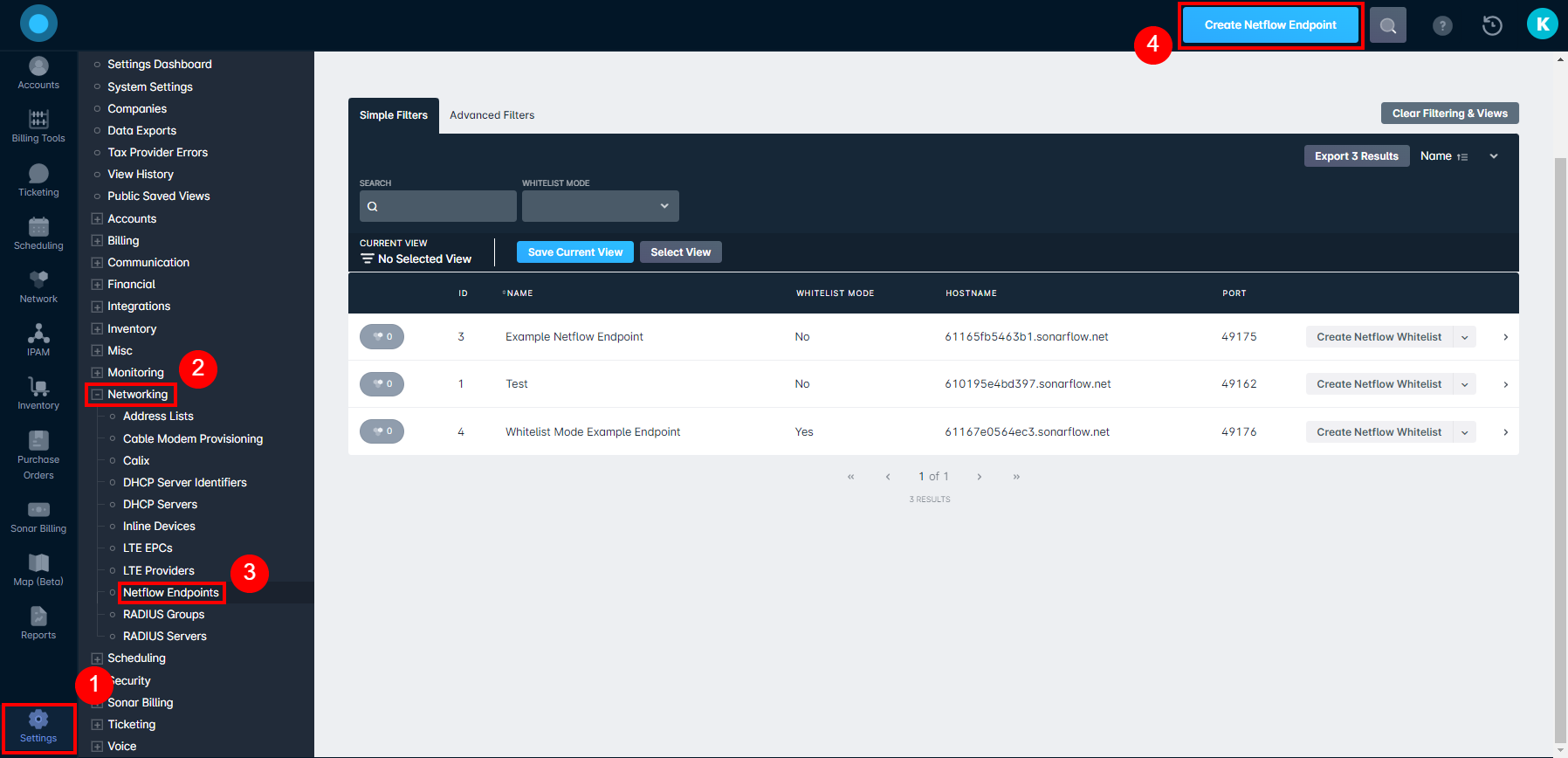The image size is (1568, 758).
Task: Create Netflow Whitelist for Whitelist Mode Example Endpoint
Action: click(x=1379, y=432)
